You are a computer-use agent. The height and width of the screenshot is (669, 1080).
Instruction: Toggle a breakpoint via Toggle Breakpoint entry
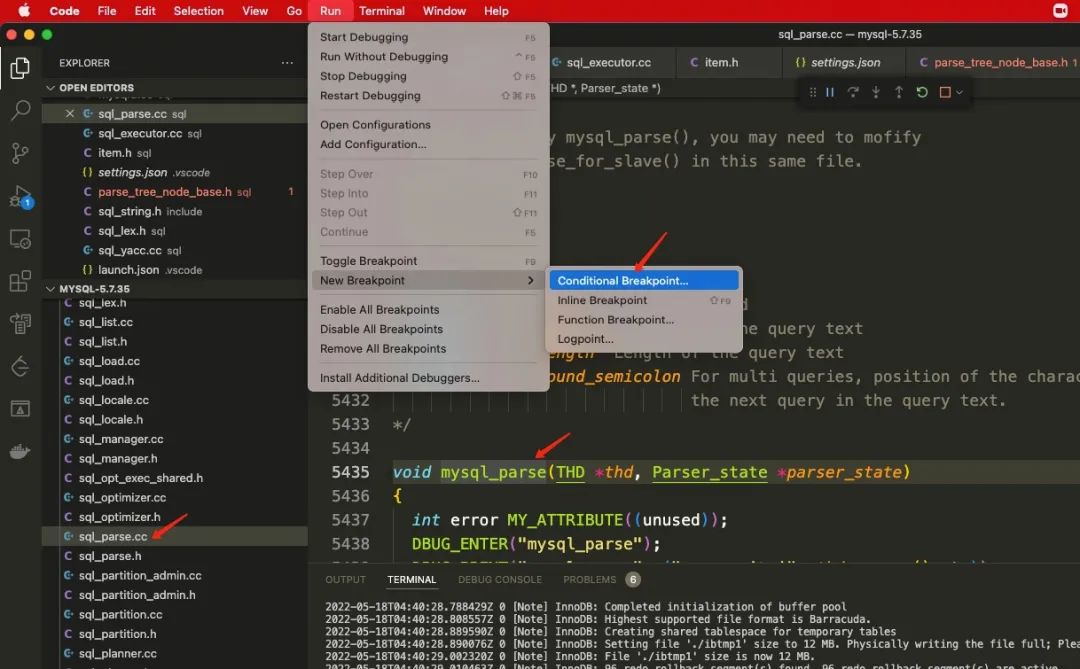coord(370,260)
